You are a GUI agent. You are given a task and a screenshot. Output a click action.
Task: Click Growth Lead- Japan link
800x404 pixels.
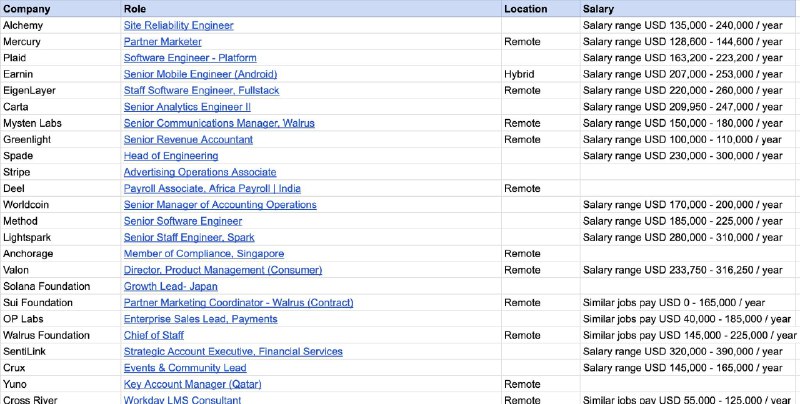coord(170,286)
